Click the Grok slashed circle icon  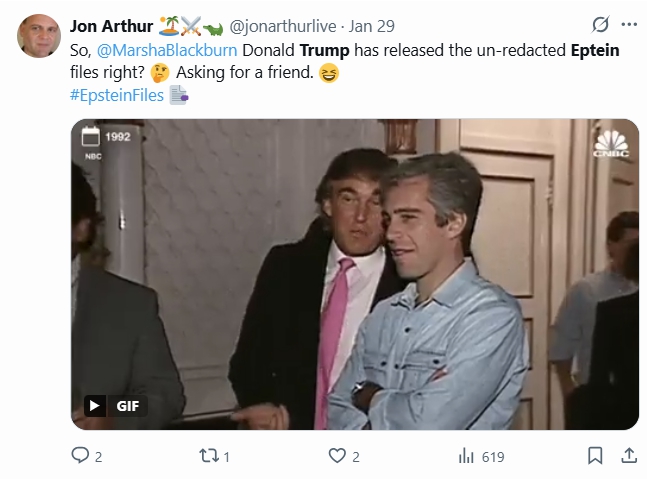pos(600,25)
